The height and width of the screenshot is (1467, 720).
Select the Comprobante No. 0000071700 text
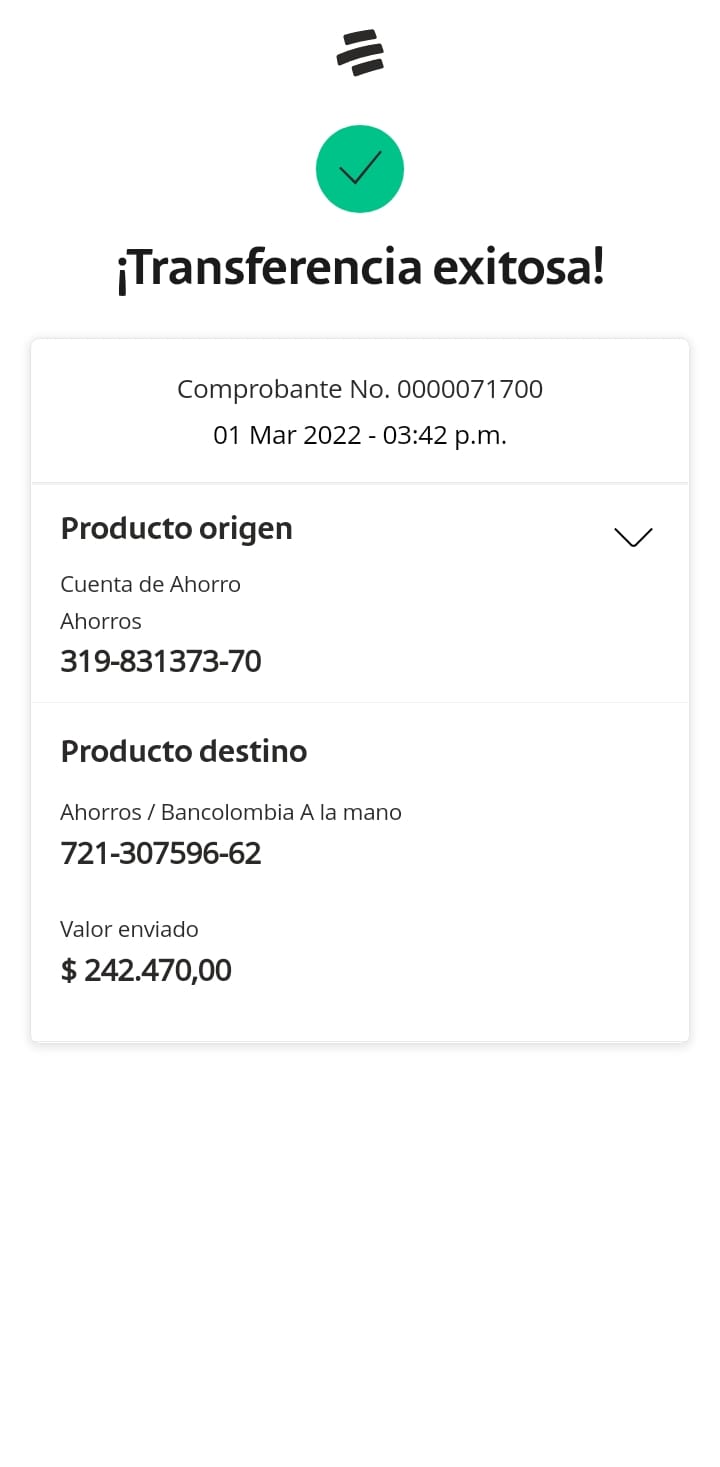(360, 389)
